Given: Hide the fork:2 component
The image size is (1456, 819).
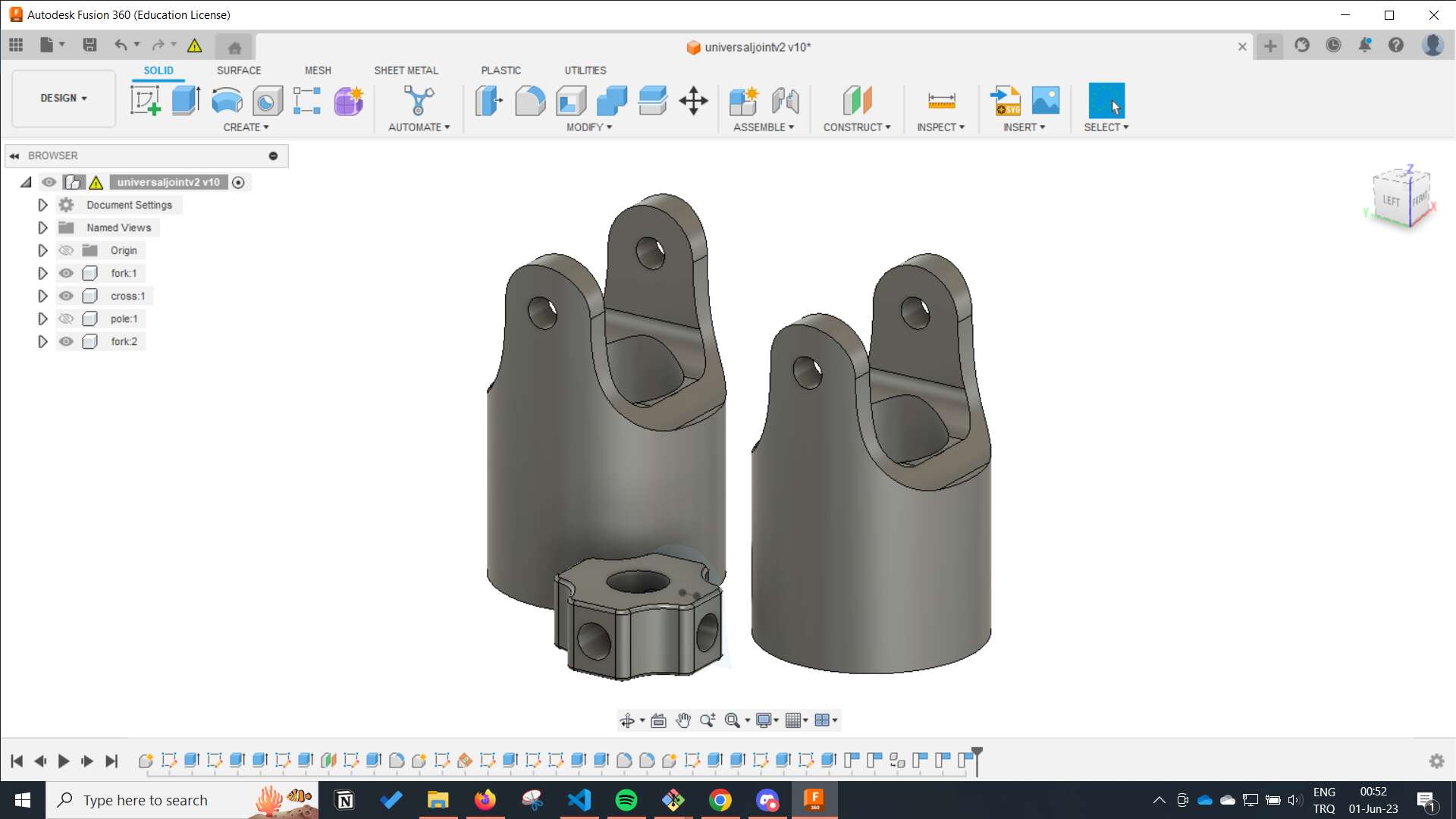Looking at the screenshot, I should click(66, 341).
